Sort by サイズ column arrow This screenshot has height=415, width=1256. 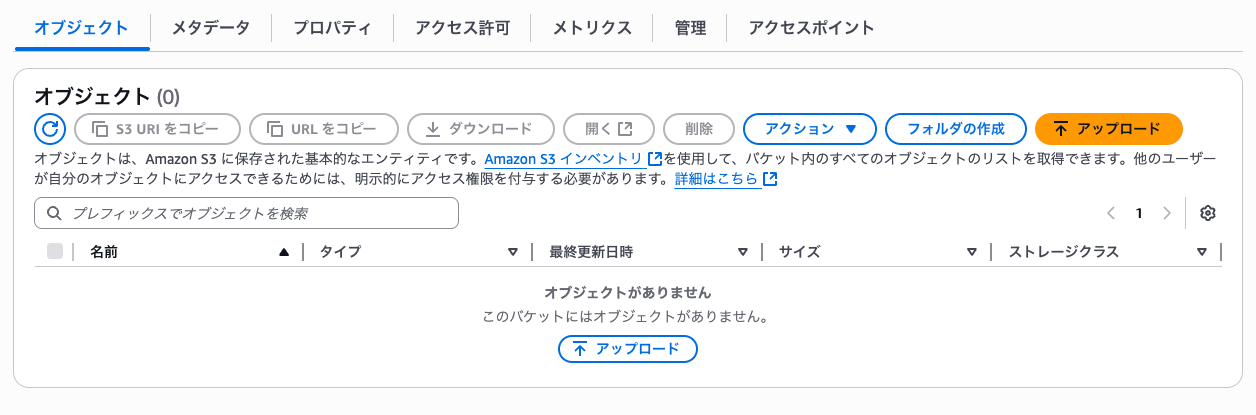[972, 252]
